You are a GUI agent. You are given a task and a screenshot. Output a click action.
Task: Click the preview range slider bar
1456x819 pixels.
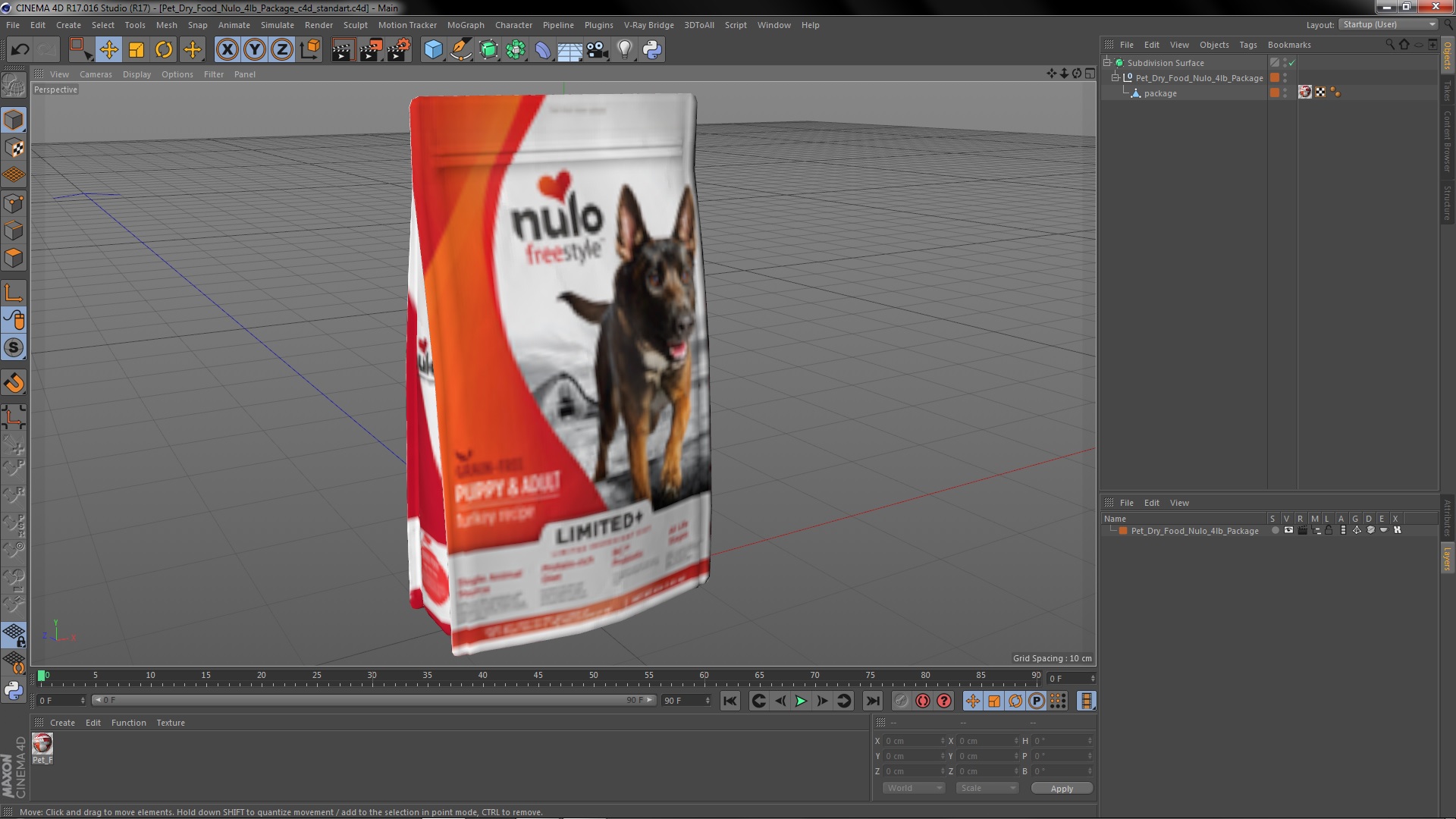point(373,700)
